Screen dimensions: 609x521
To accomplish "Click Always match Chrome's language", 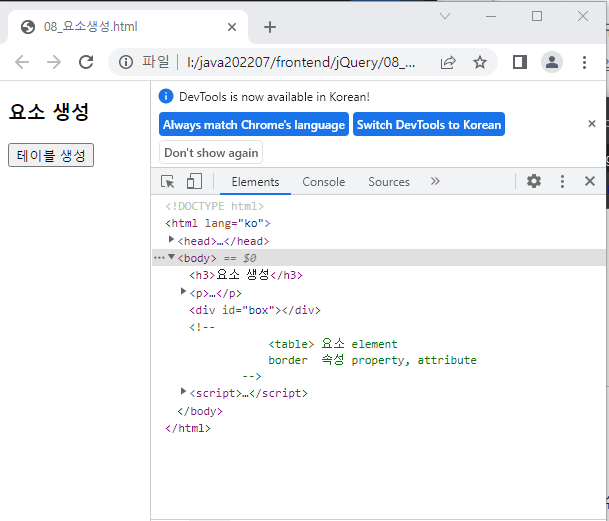I will tap(254, 124).
